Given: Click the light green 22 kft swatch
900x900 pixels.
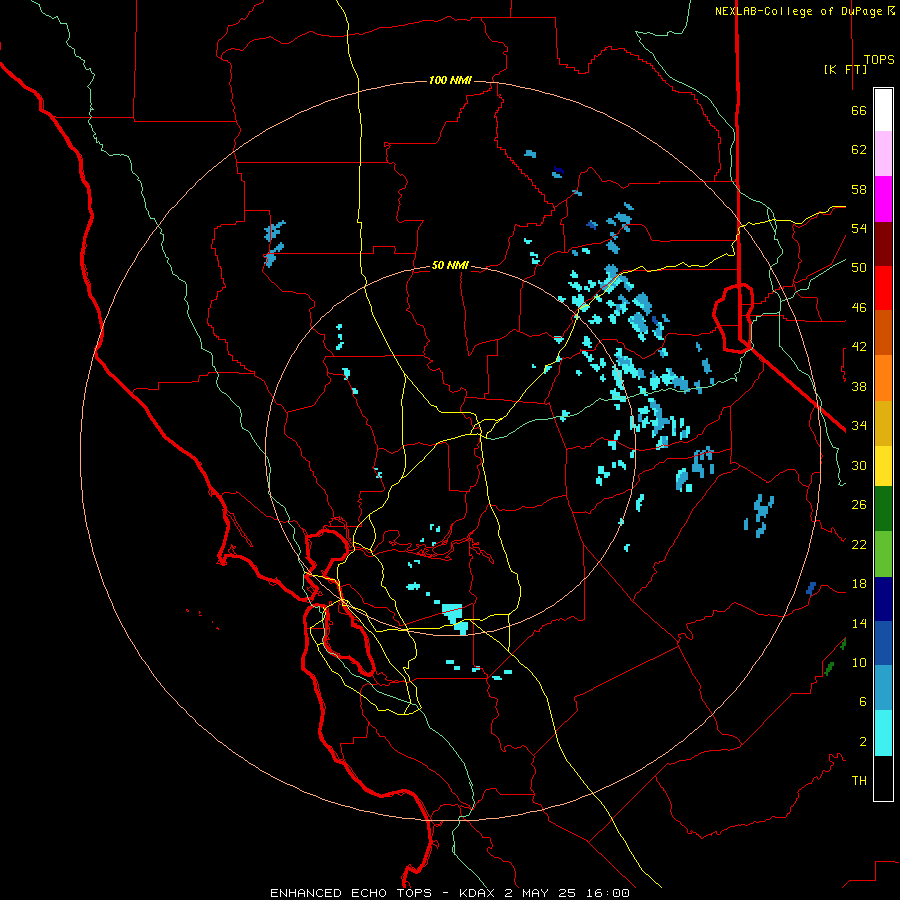Looking at the screenshot, I should tap(883, 554).
